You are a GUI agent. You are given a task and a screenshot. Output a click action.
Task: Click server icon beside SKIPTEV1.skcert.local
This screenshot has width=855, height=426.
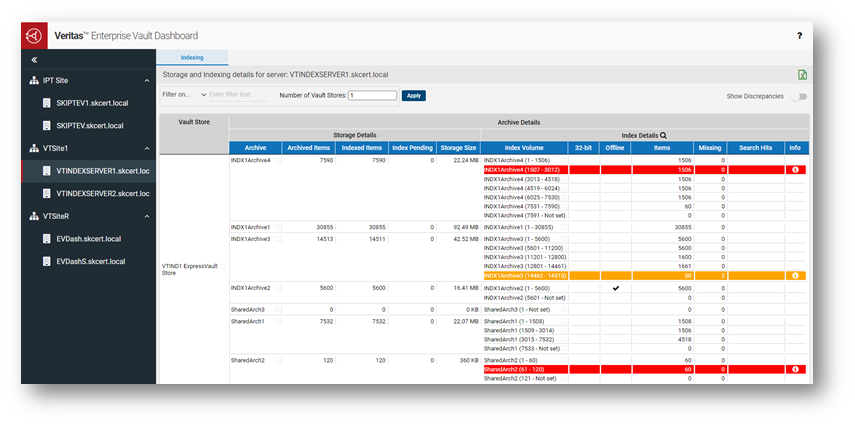47,103
